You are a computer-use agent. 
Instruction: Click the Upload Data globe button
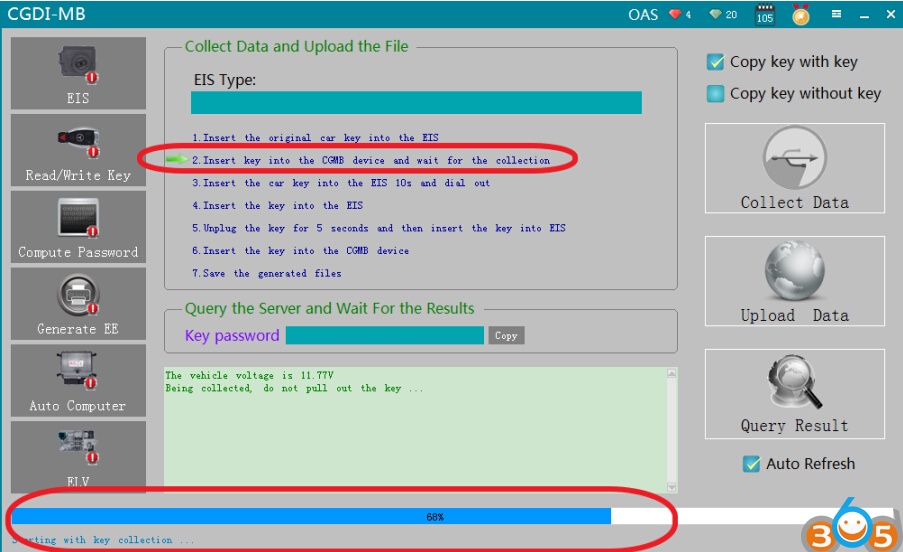pos(795,281)
